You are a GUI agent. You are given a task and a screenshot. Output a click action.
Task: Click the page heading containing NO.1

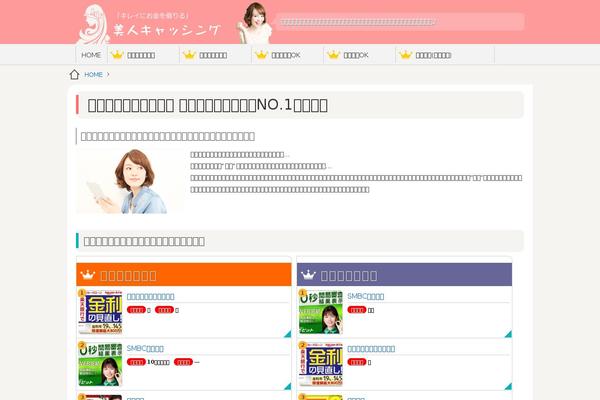(208, 105)
